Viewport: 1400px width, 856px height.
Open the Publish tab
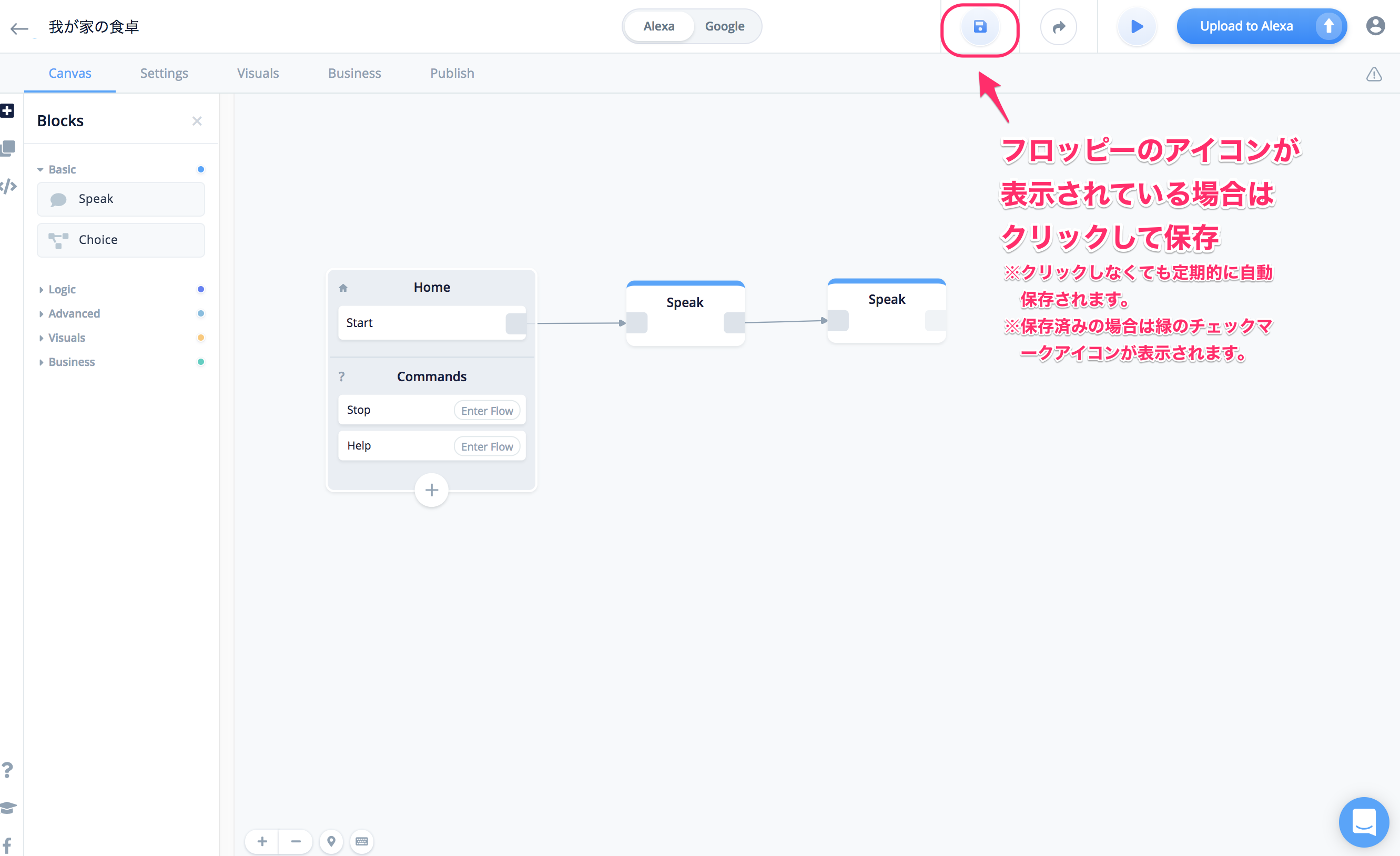(452, 73)
